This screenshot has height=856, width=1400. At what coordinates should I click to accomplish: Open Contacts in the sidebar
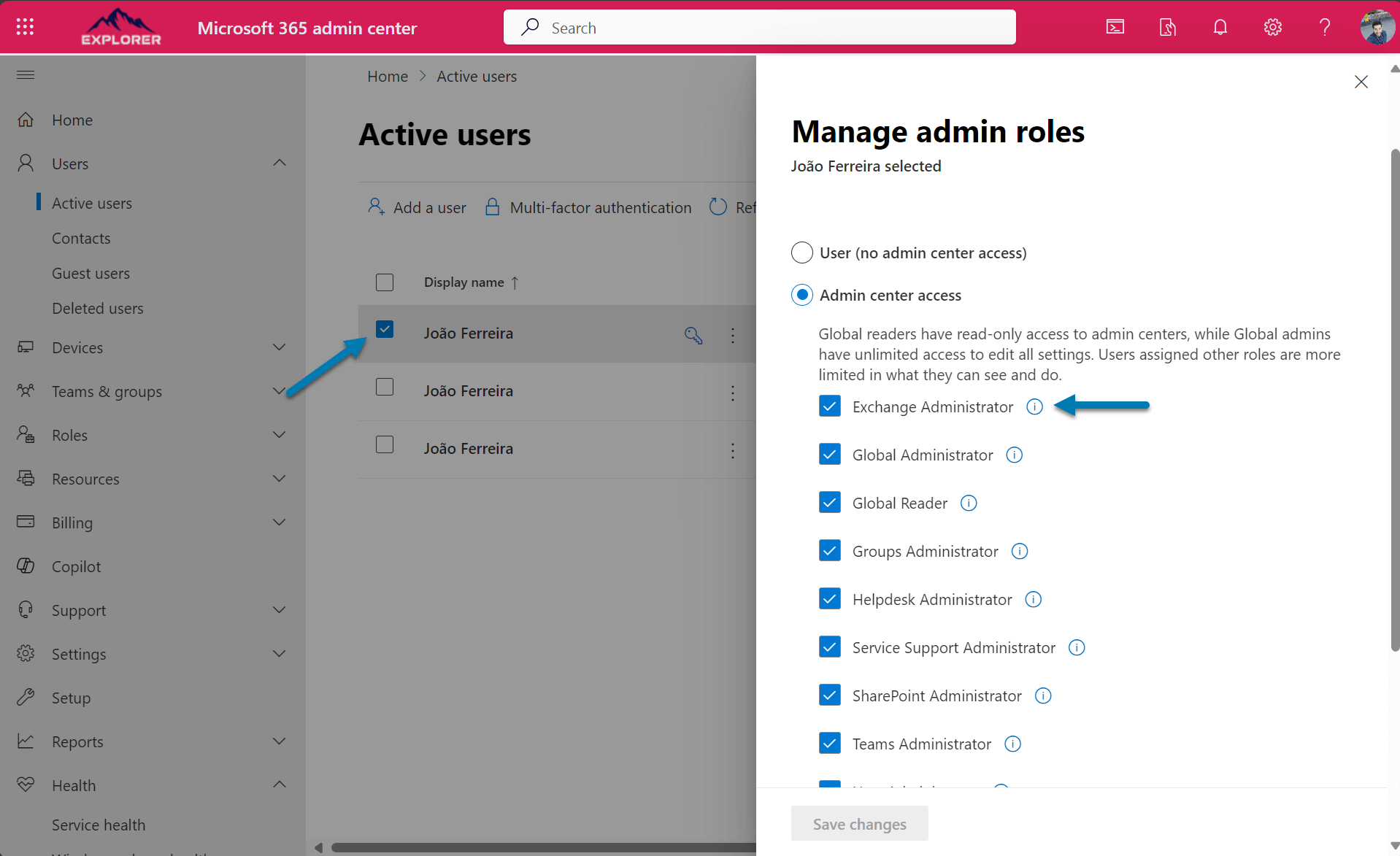81,238
